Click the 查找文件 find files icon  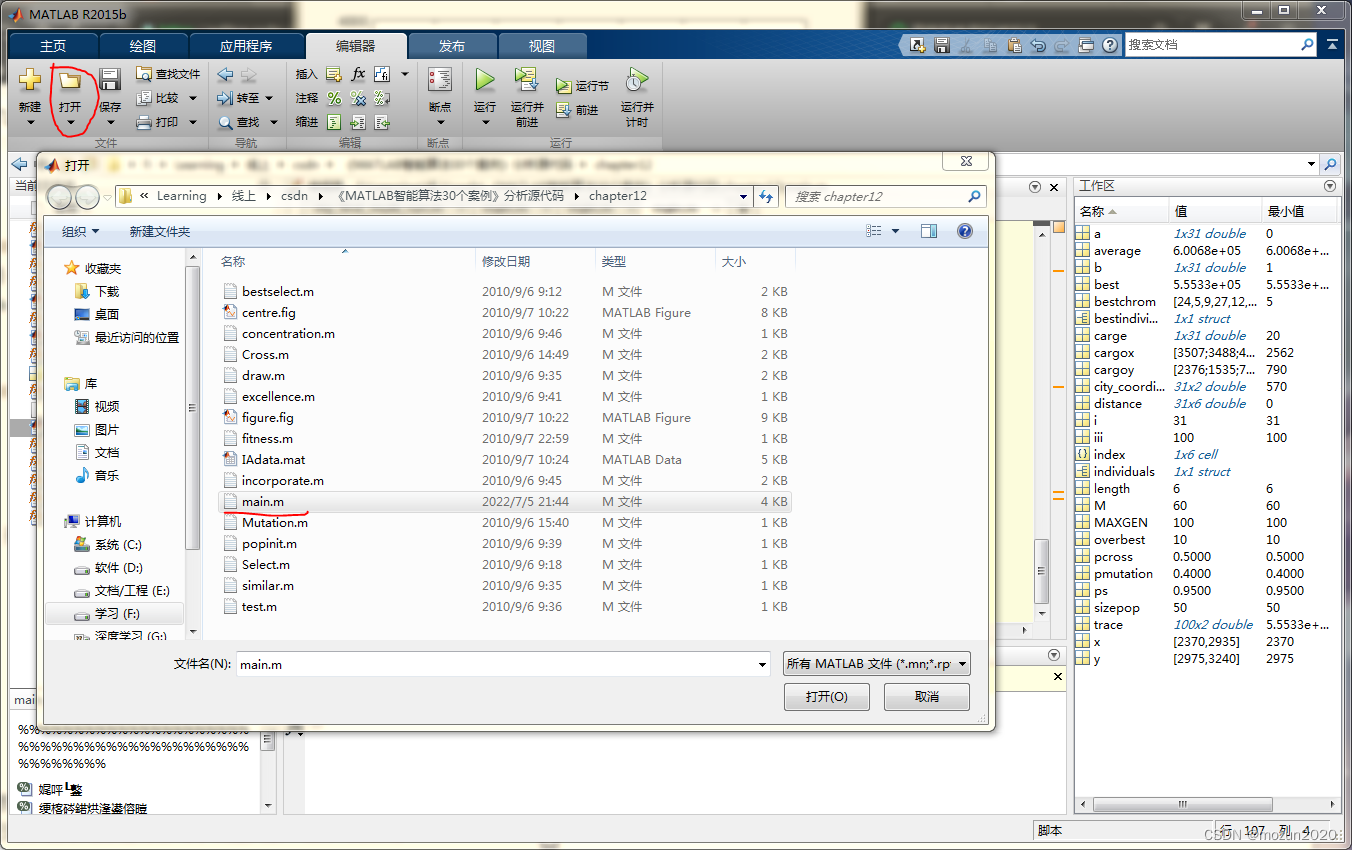[x=144, y=74]
